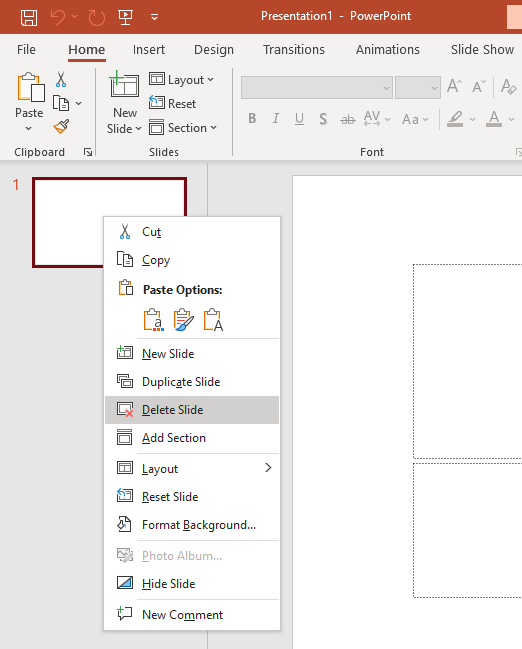Click the Redo icon in quick access
The width and height of the screenshot is (522, 649).
pyautogui.click(x=97, y=17)
